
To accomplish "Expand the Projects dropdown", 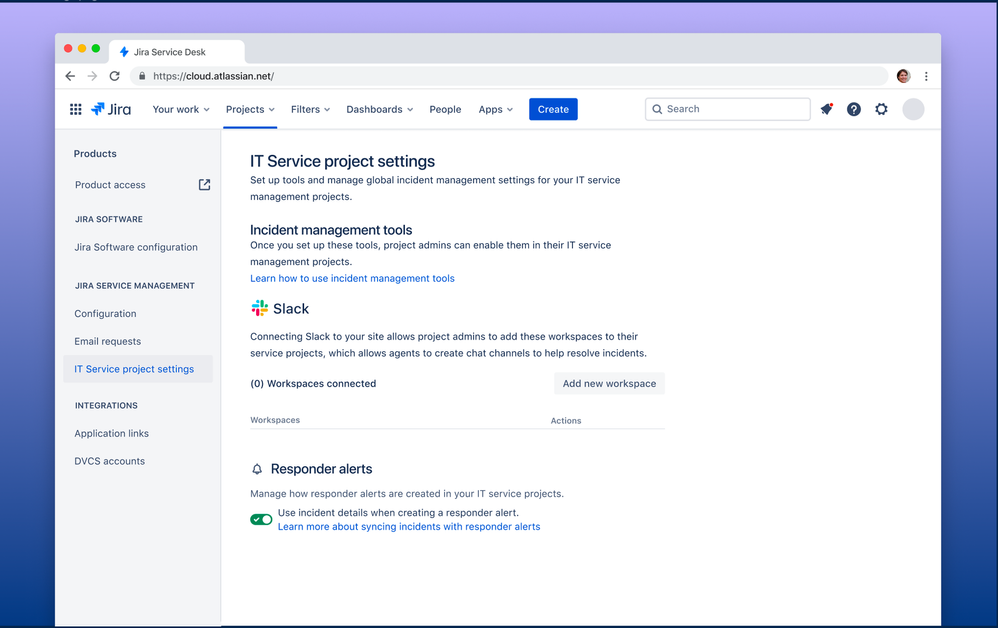I will [x=250, y=109].
